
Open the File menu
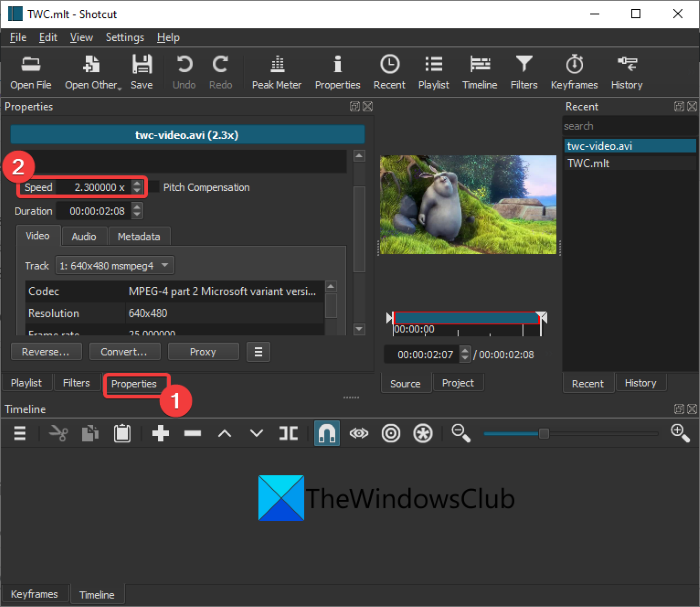tap(18, 37)
